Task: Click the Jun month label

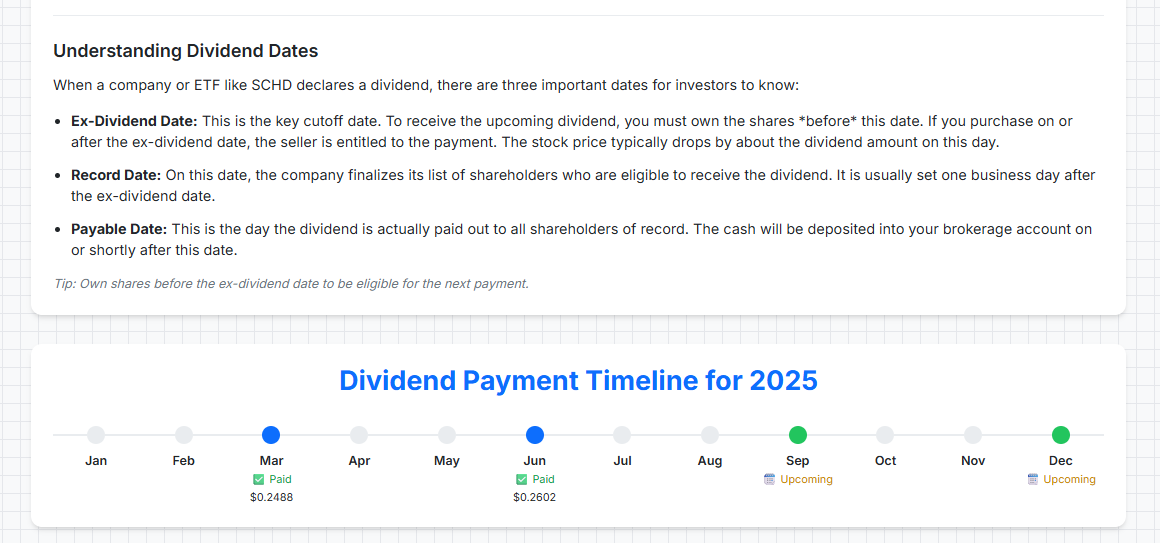Action: (535, 461)
